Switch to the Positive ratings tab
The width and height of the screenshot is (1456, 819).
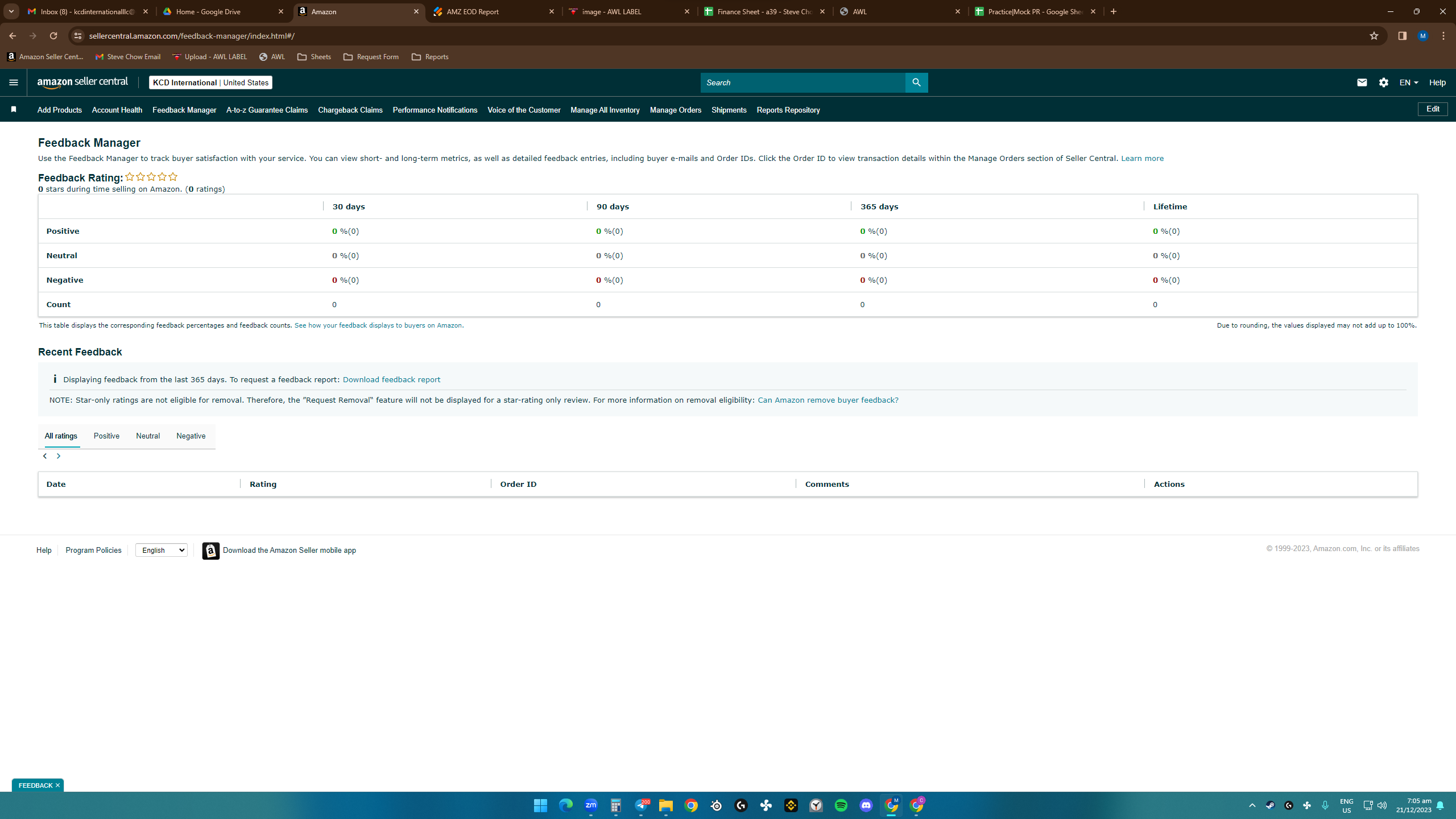point(106,436)
